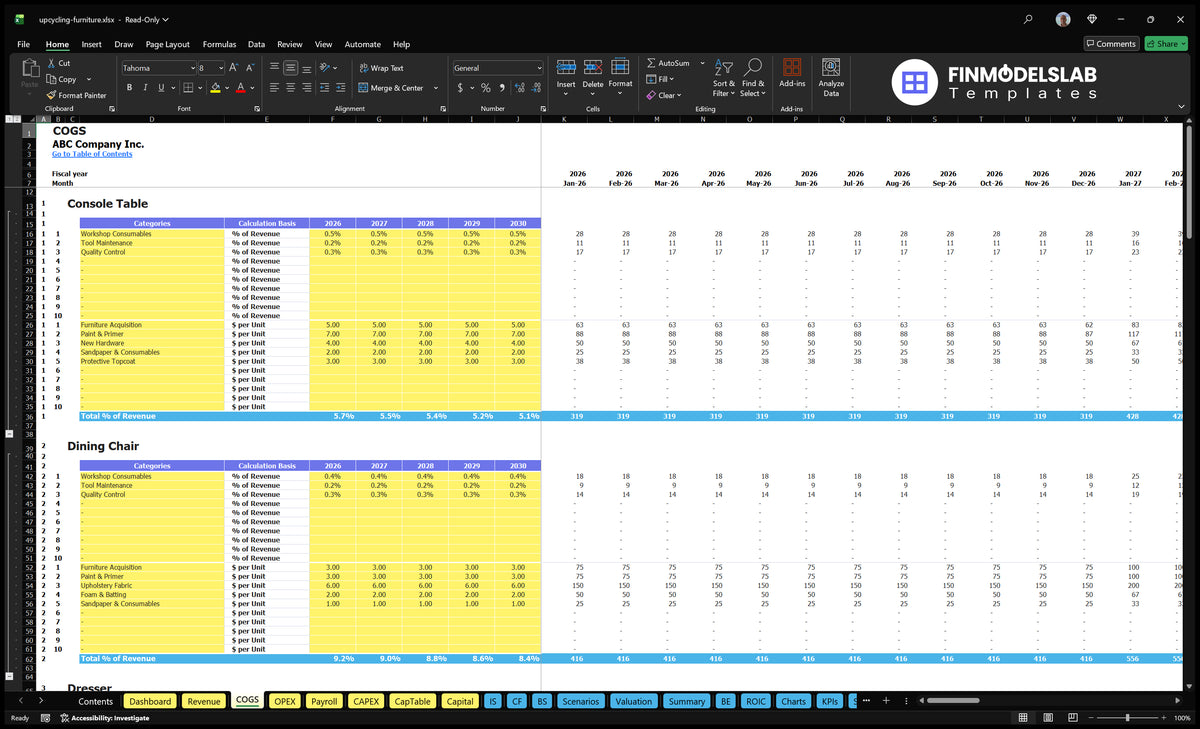Click the Paste clipboard icon

click(x=29, y=68)
